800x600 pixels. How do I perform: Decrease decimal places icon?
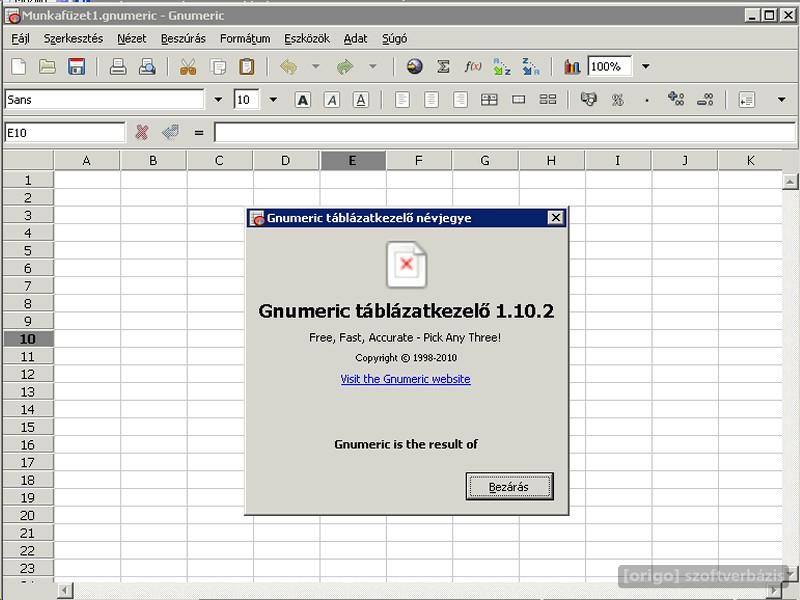[705, 99]
